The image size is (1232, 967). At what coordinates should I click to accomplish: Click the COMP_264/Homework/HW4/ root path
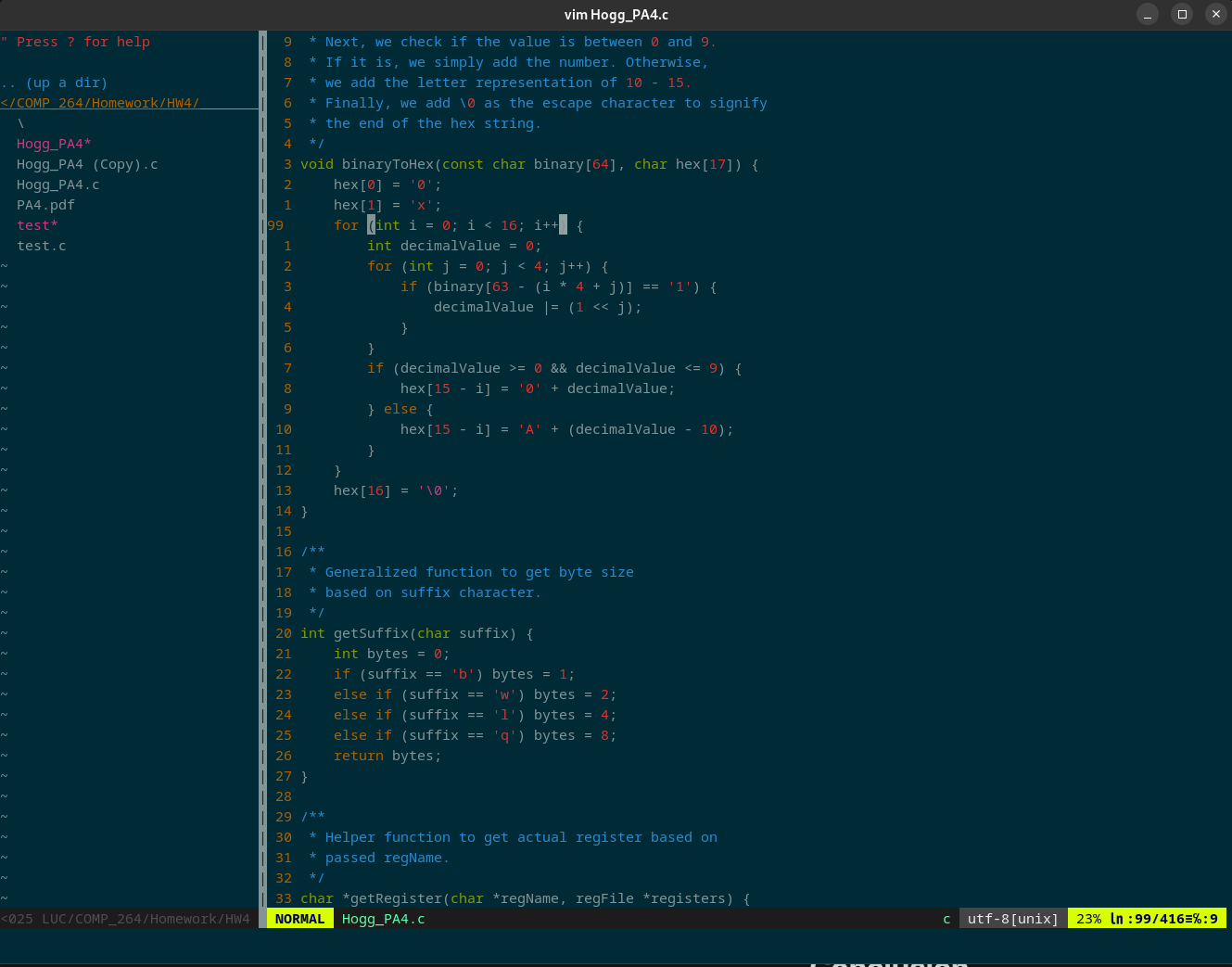(100, 103)
